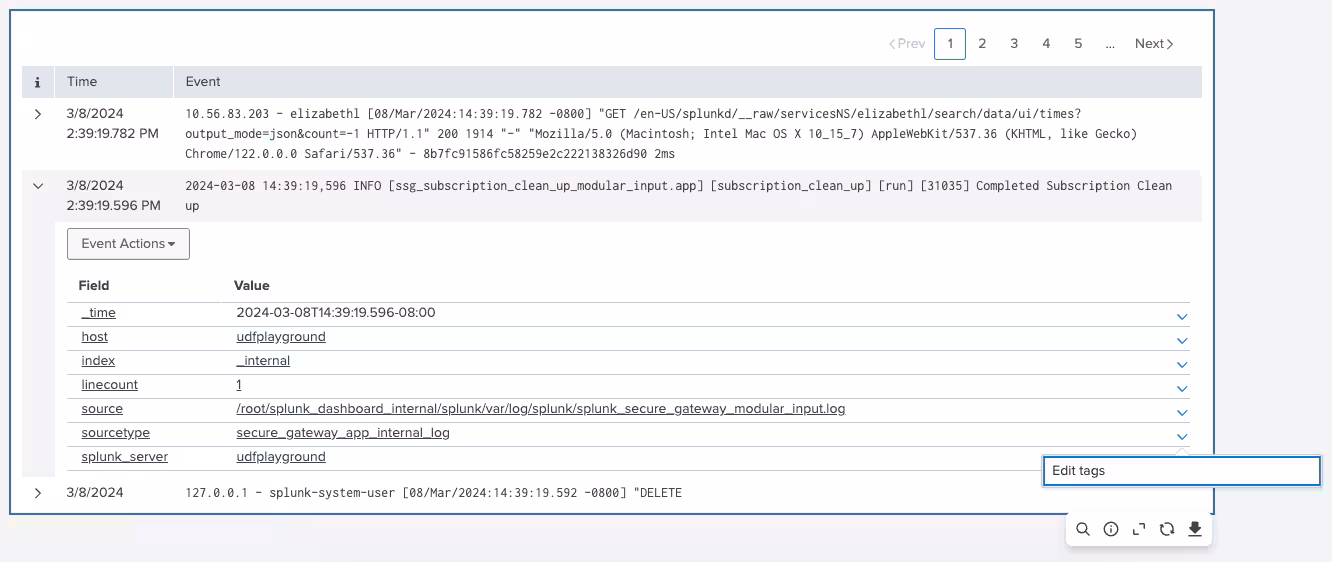This screenshot has height=562, width=1332.
Task: Click the secure_gateway_app_internal_log sourcetype value
Action: coord(343,433)
